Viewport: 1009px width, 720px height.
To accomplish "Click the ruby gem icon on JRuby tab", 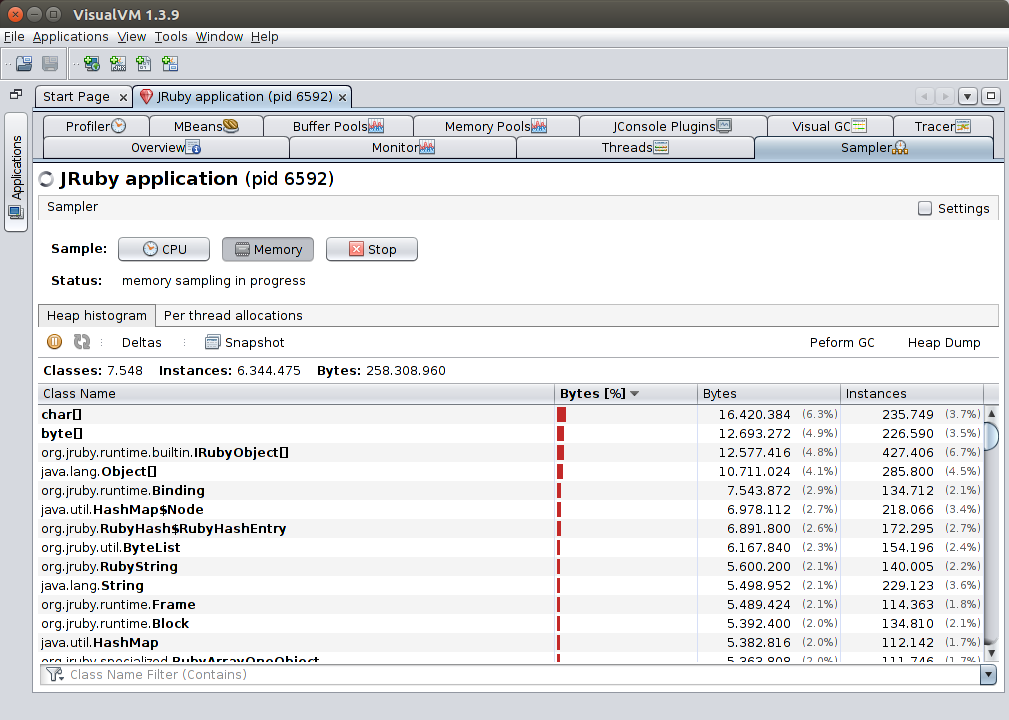I will (x=147, y=97).
